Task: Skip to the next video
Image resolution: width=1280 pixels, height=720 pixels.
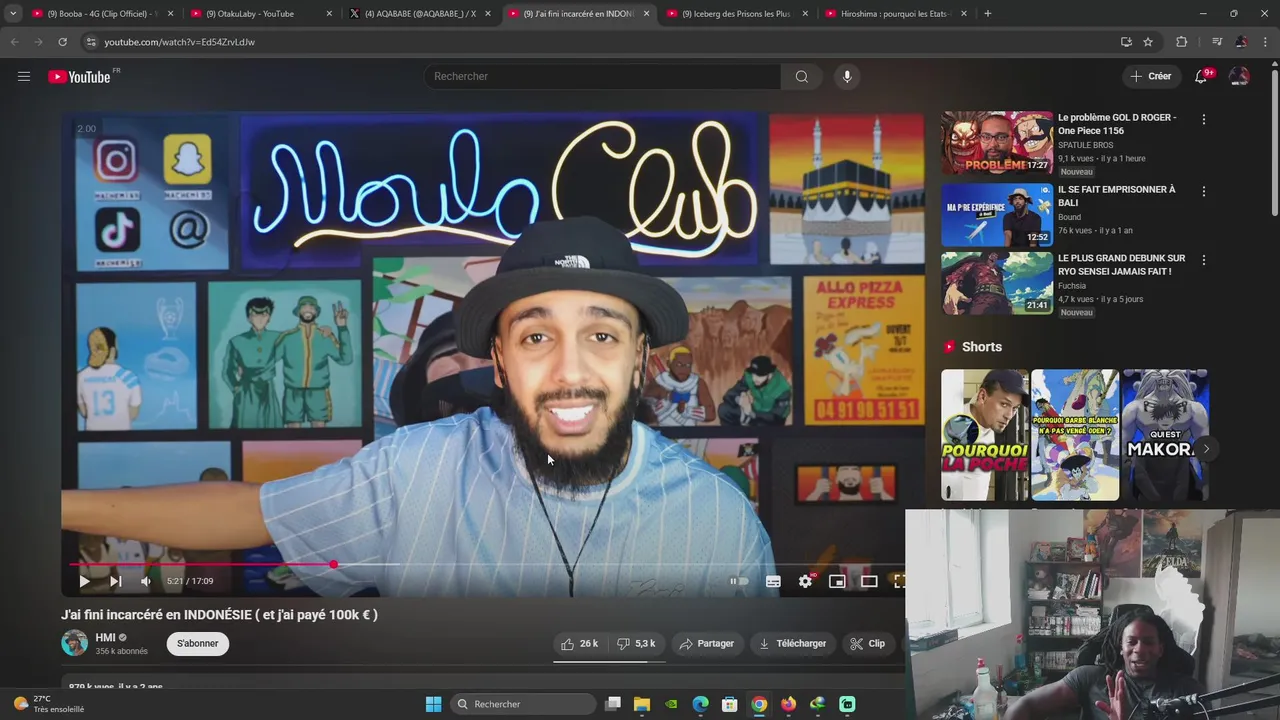Action: point(115,581)
